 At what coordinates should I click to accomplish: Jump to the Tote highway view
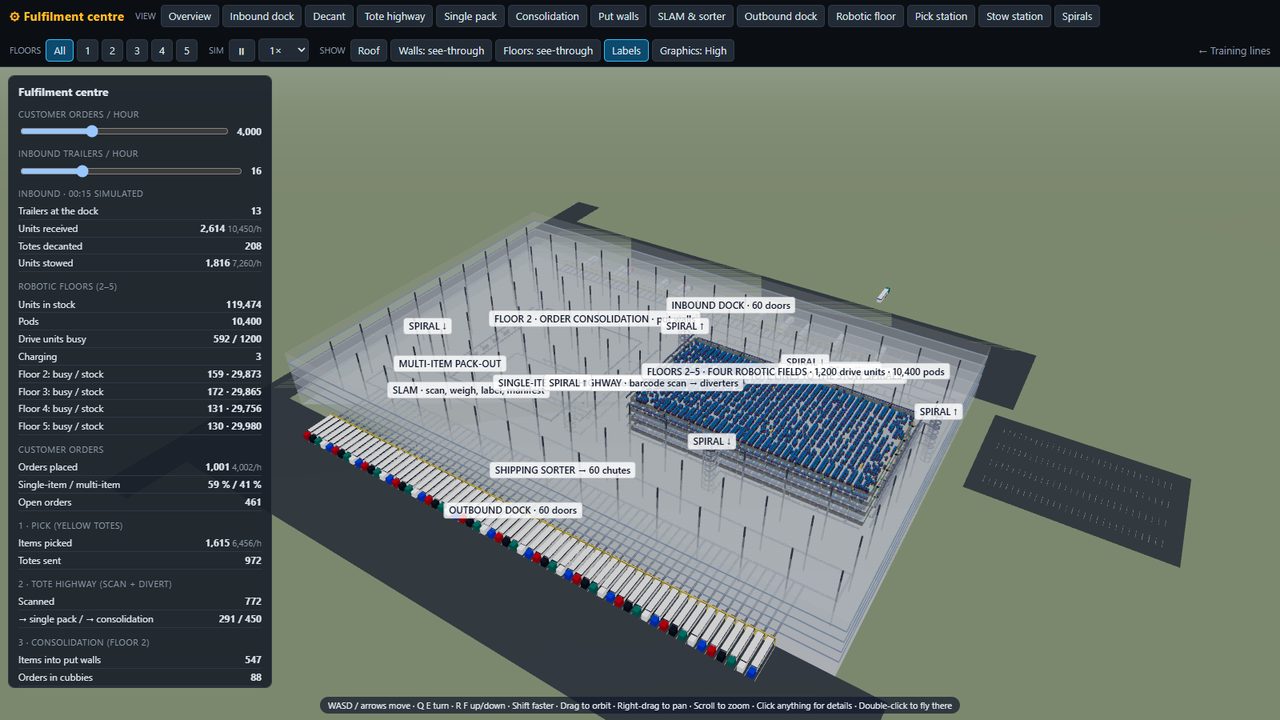395,16
